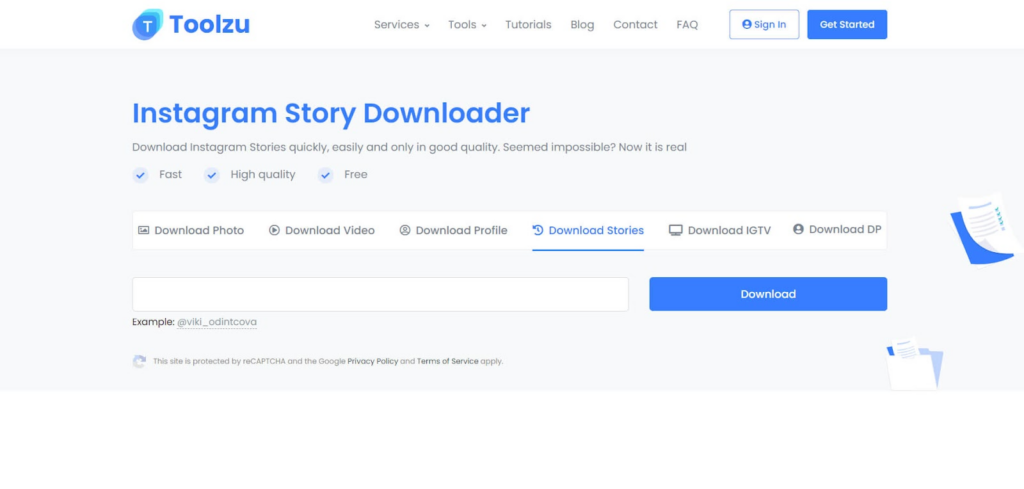Click the photo icon beside Download Photo
This screenshot has height=489, width=1024.
click(144, 230)
